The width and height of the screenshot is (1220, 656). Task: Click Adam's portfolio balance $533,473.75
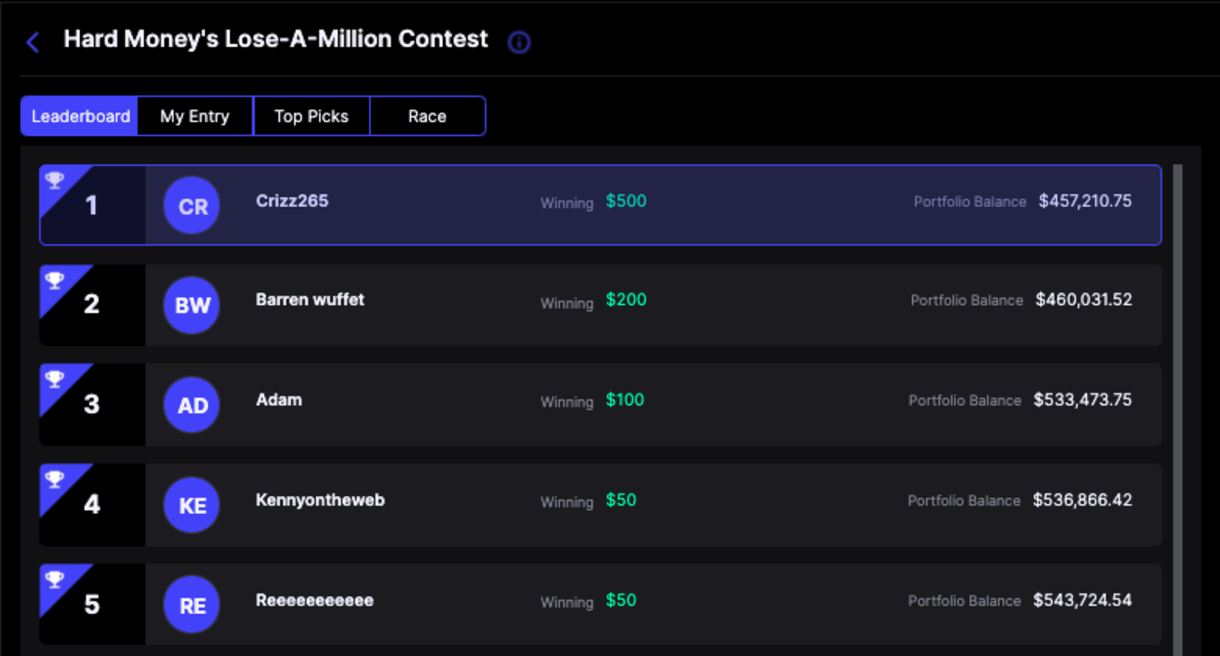(1083, 400)
